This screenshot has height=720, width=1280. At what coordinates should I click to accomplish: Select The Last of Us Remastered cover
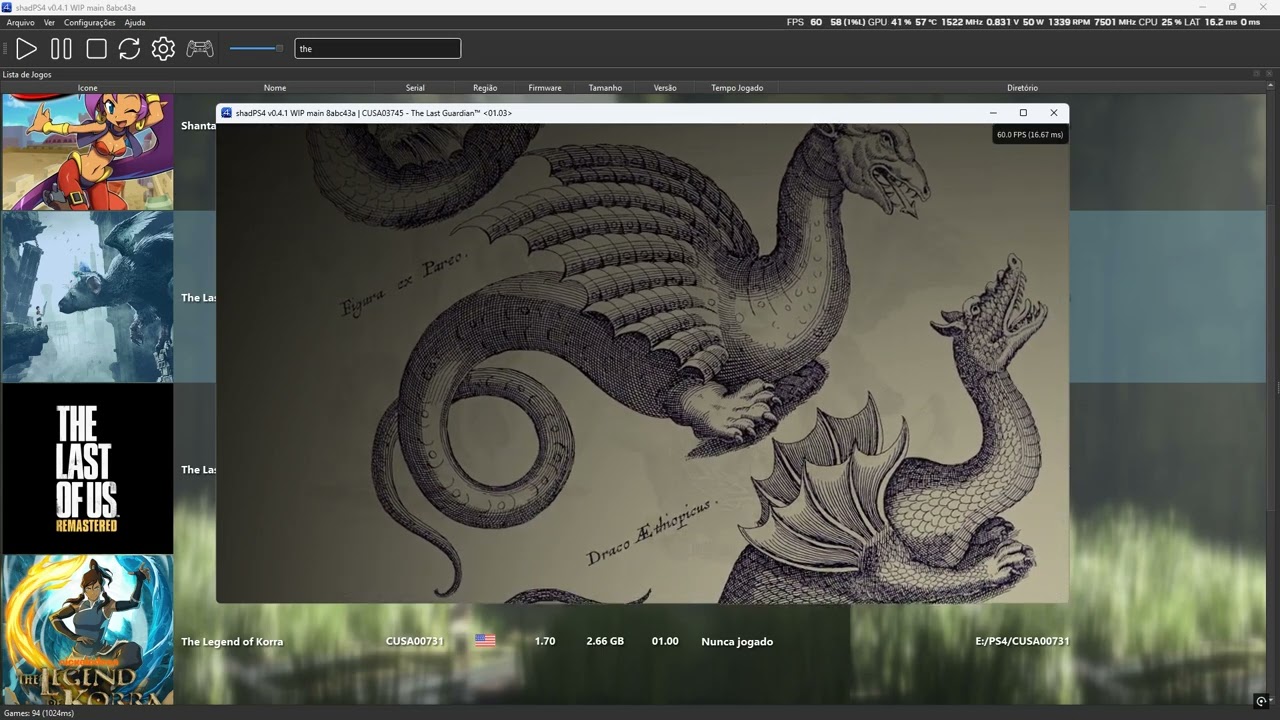(88, 469)
